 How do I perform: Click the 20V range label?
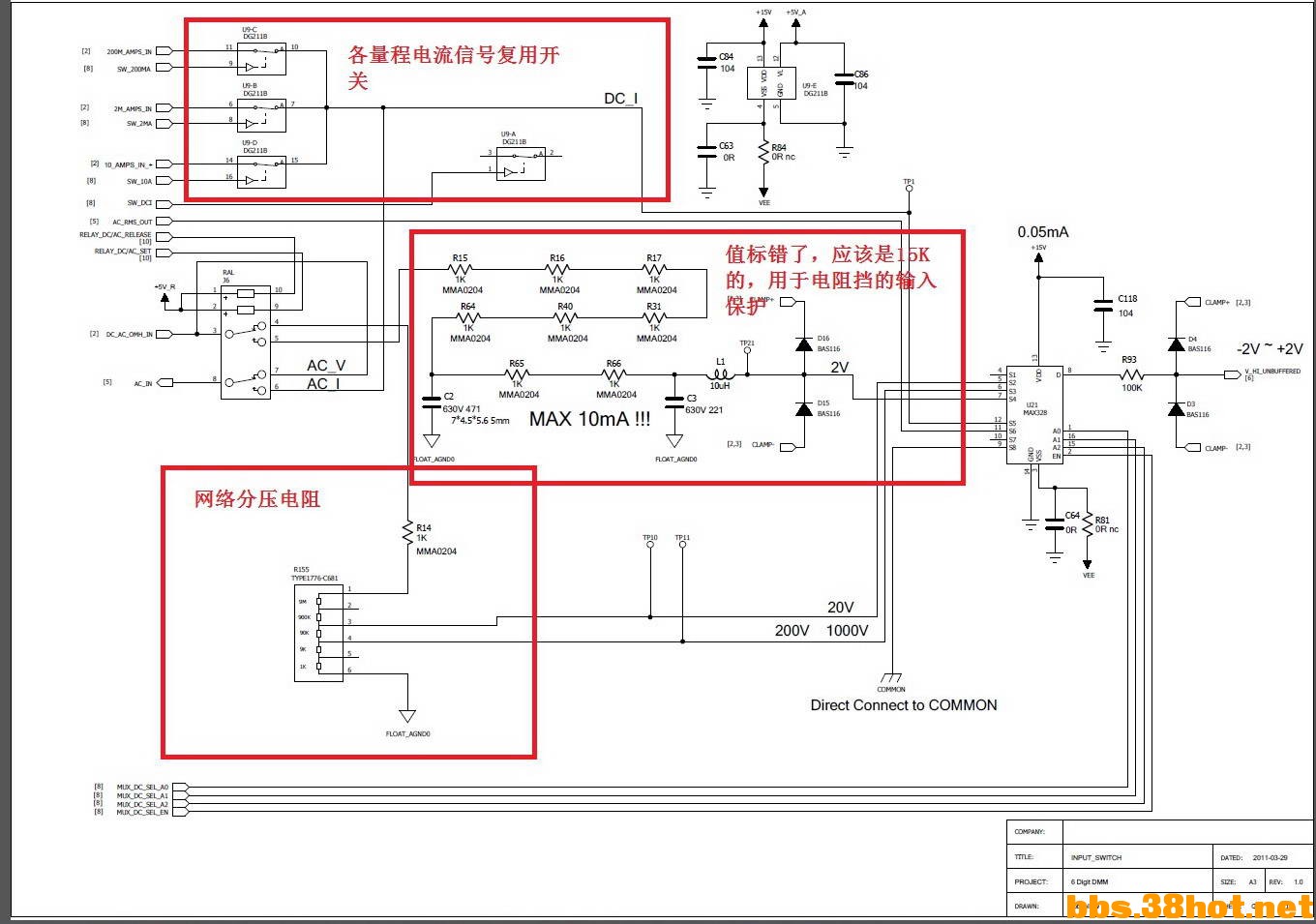(x=840, y=608)
